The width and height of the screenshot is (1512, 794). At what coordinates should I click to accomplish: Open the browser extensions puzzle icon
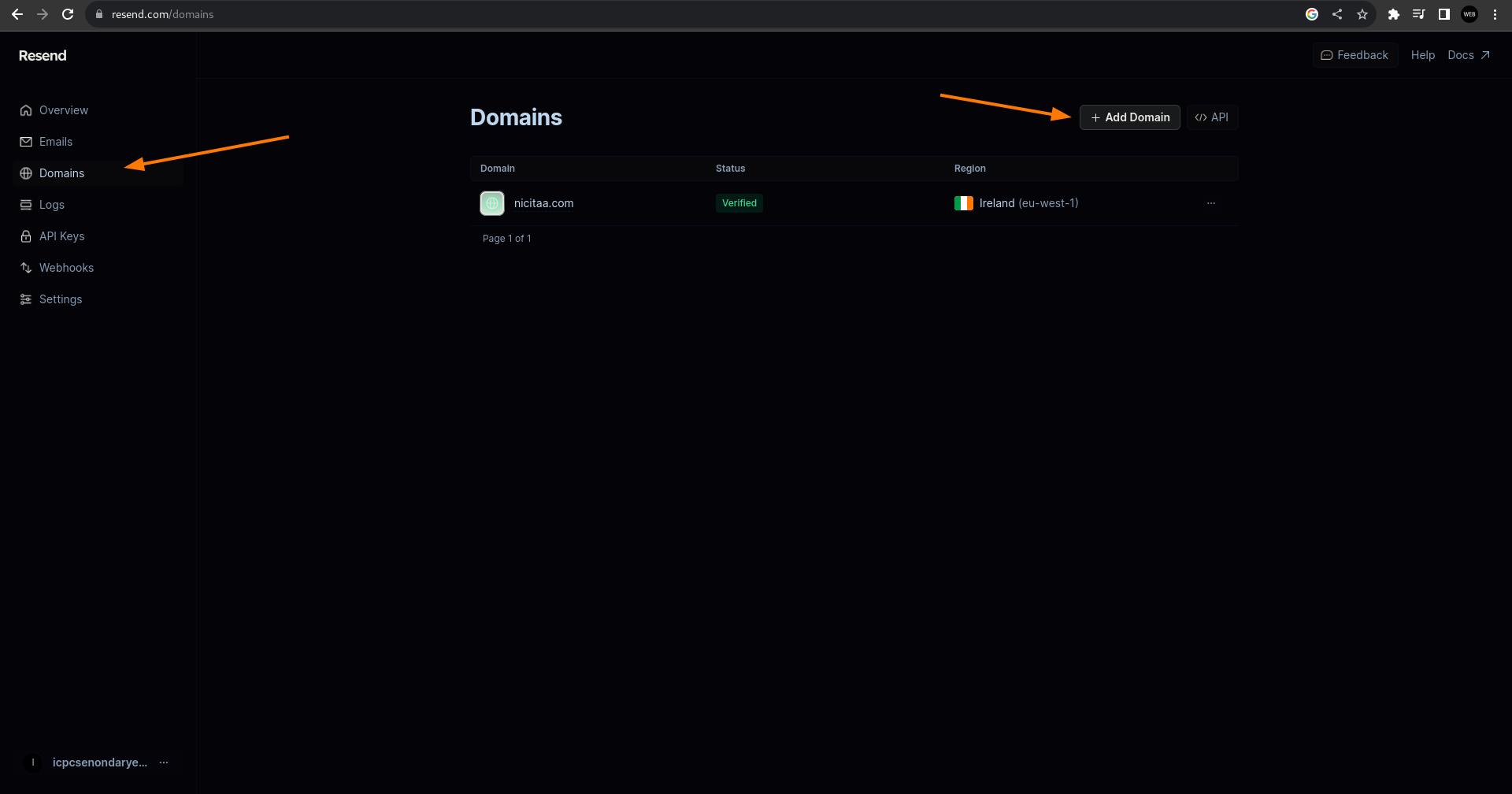coord(1394,14)
